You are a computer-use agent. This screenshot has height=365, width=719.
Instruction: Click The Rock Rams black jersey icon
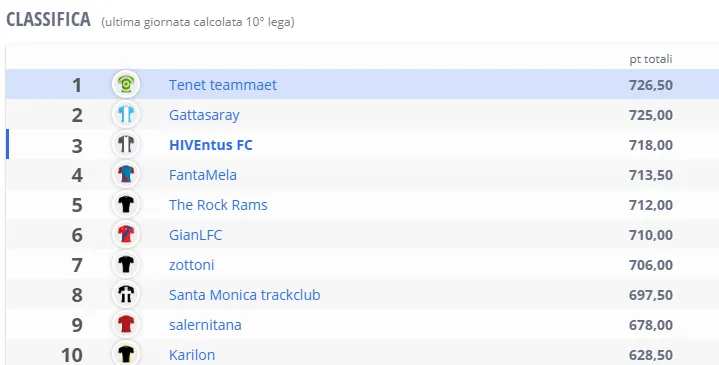coord(126,205)
